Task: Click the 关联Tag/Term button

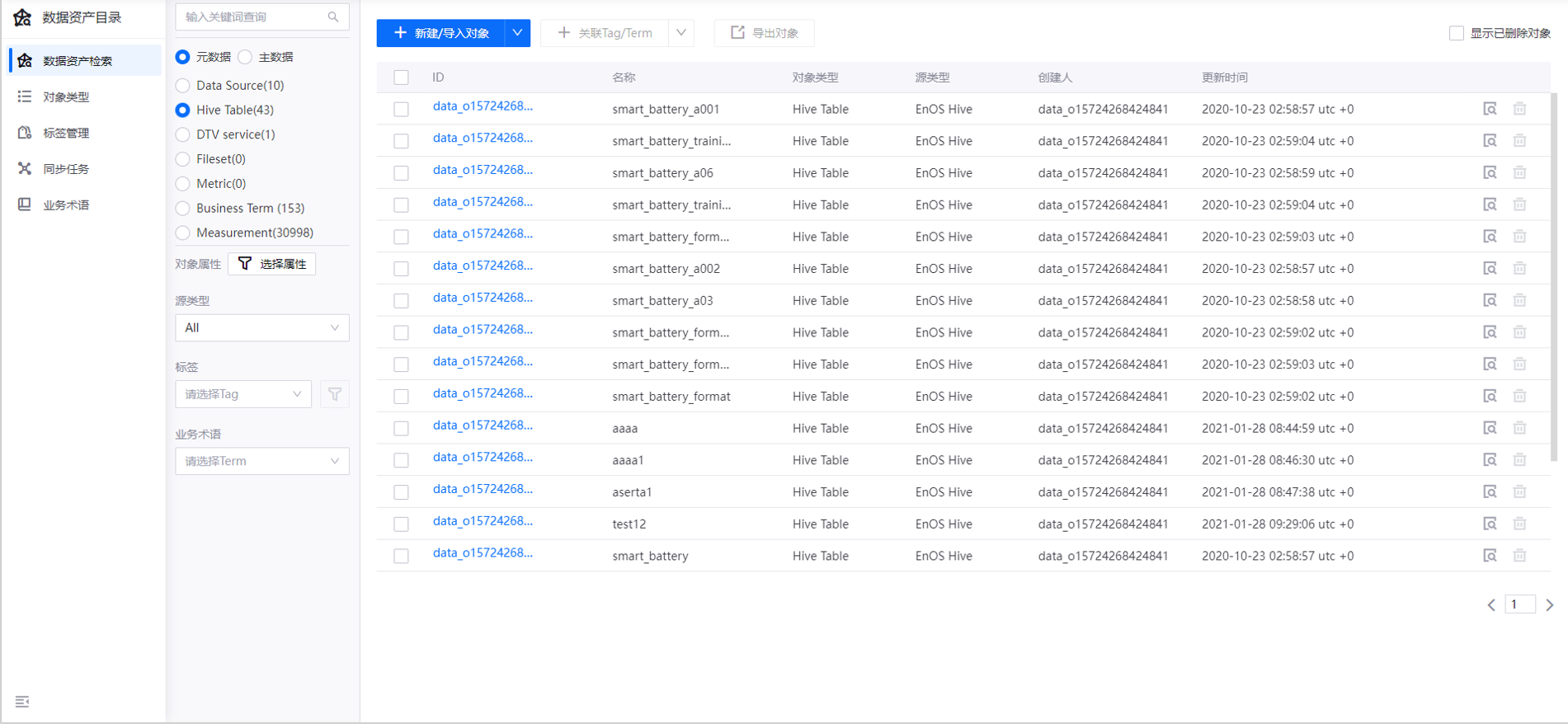Action: (605, 33)
